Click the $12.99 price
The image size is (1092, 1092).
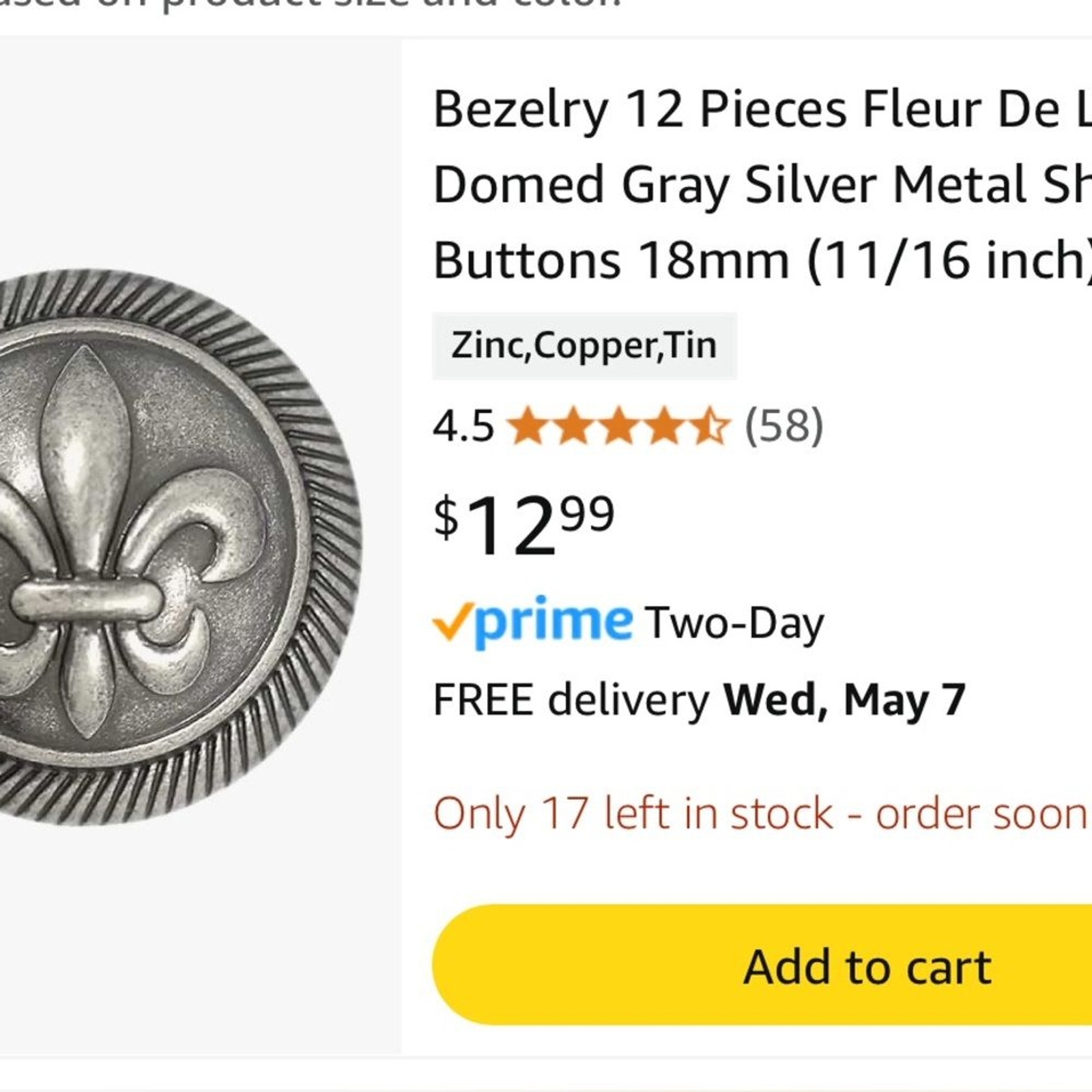pyautogui.click(x=524, y=524)
